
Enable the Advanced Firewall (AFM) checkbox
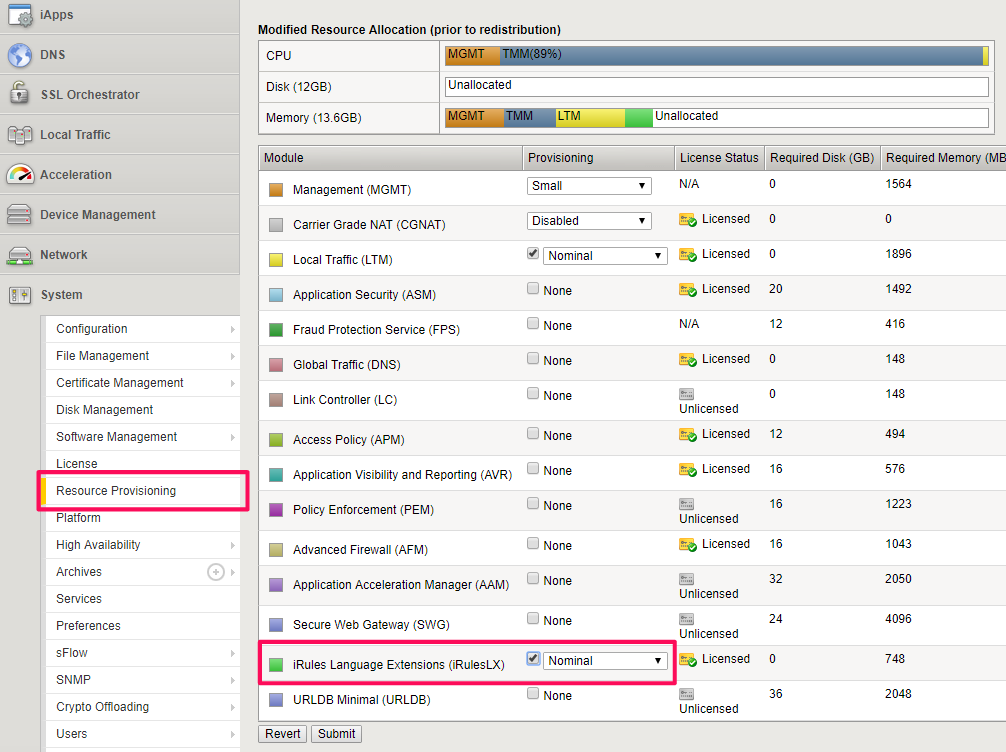point(533,543)
